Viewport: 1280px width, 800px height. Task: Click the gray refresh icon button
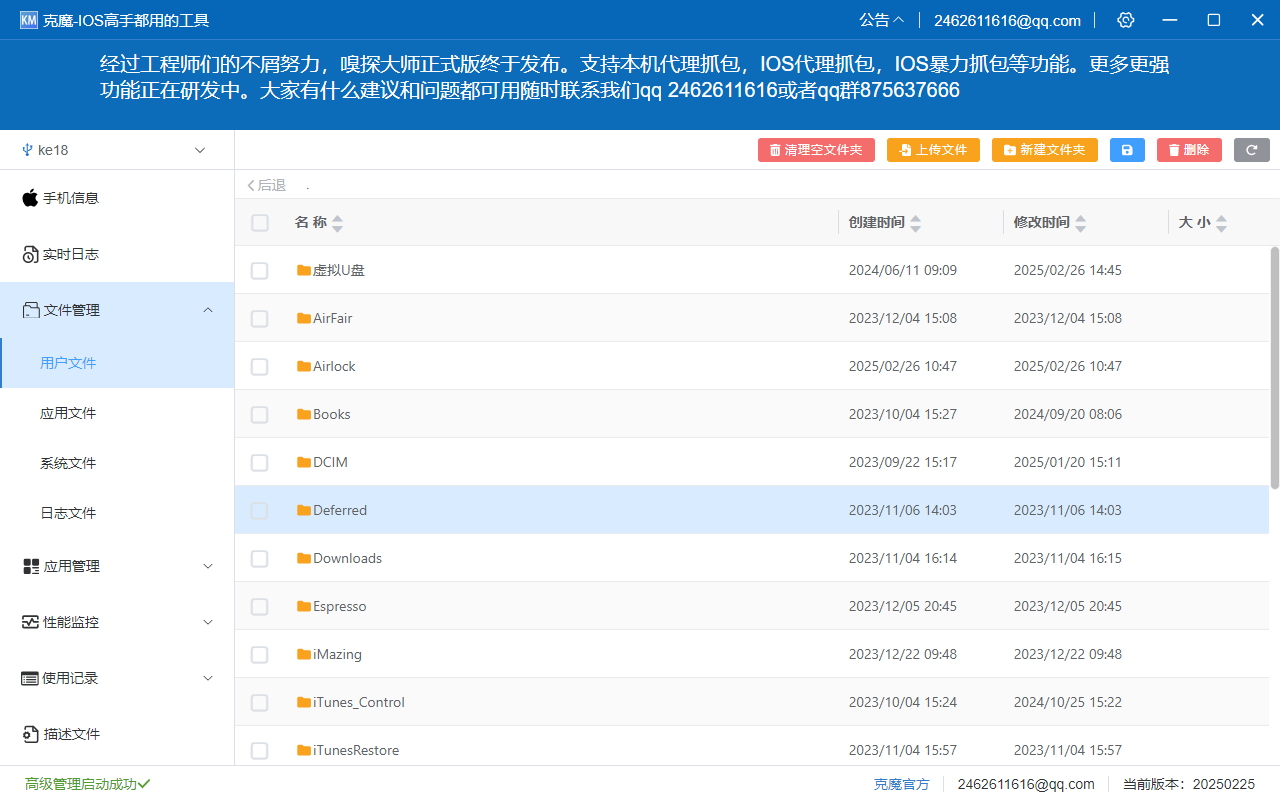tap(1252, 150)
